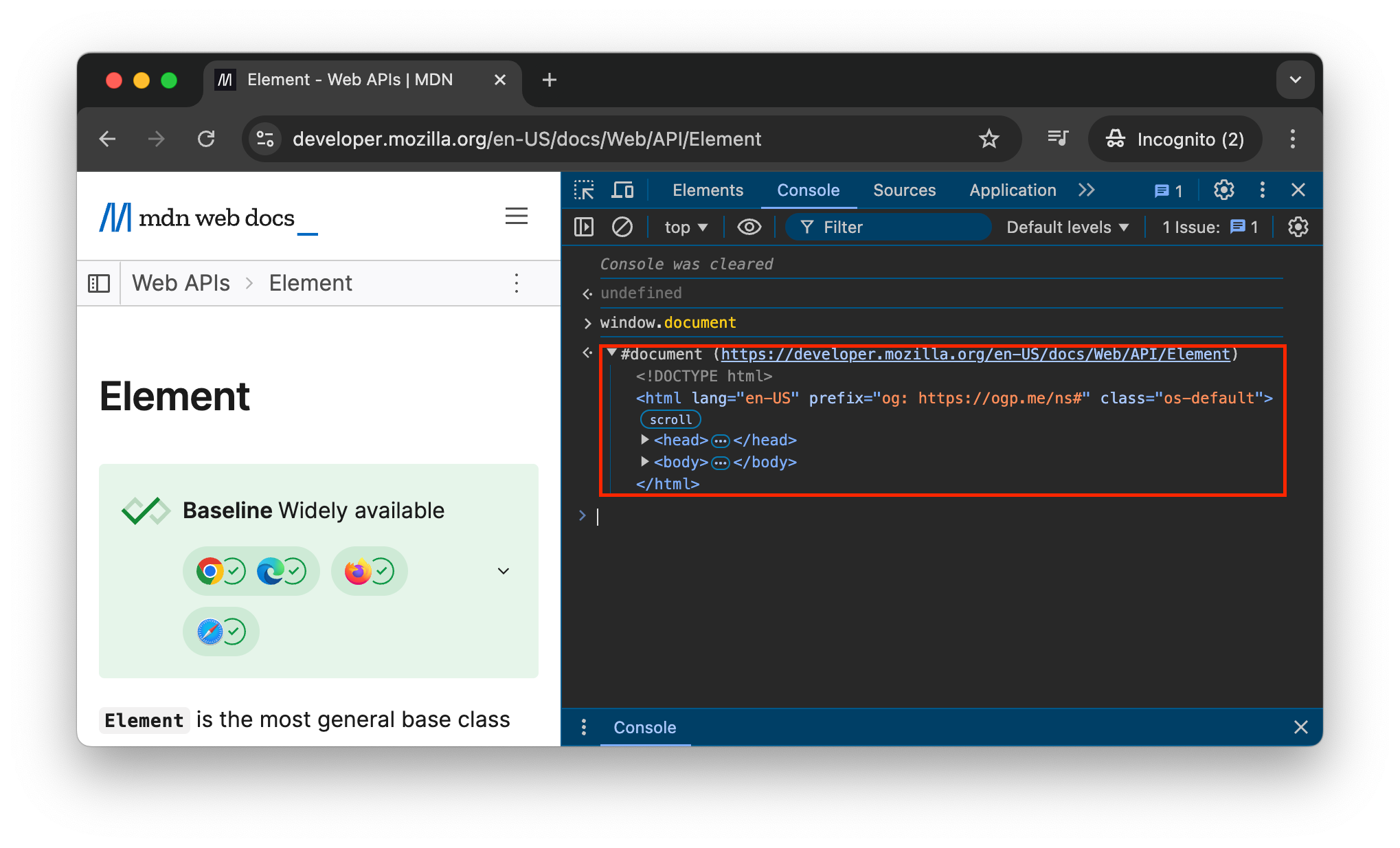
Task: Click the html lang="en-US" opening tag
Action: click(953, 399)
